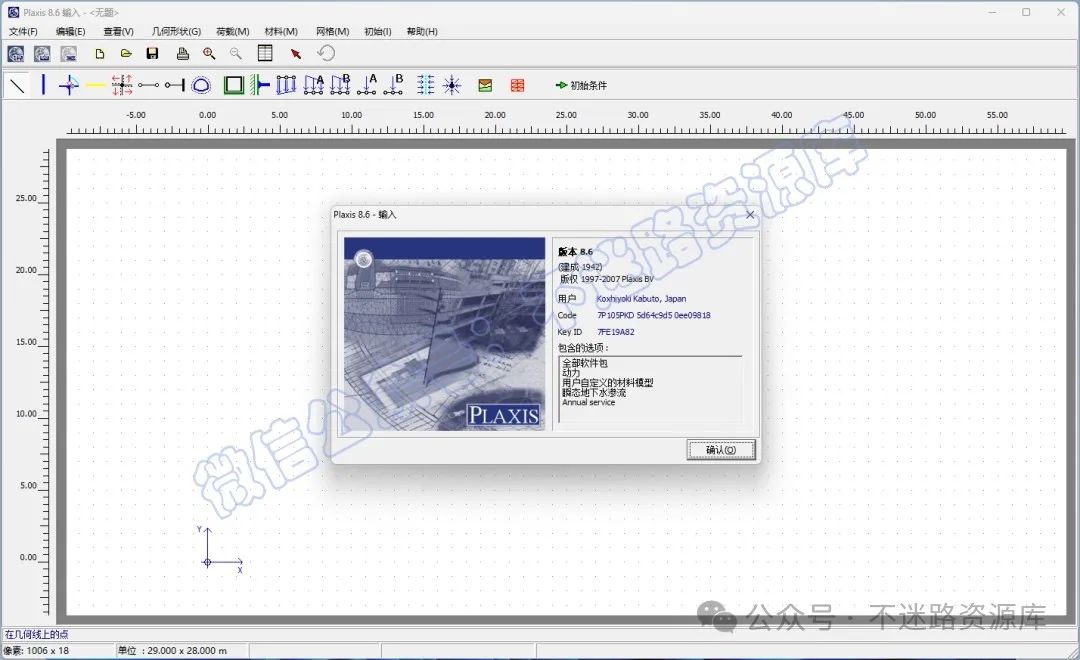Select 用户自定义的材料模型 in the list
Screen dimensions: 1080x660
click(x=608, y=382)
